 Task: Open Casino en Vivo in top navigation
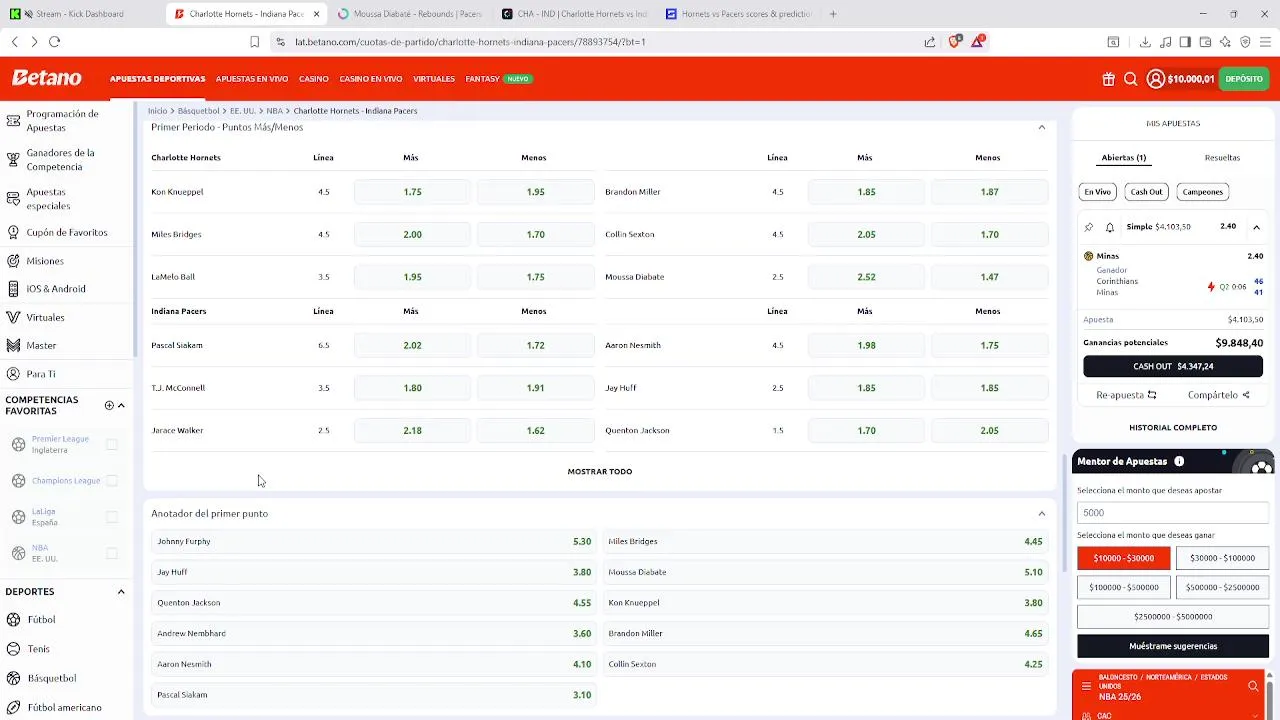click(x=371, y=79)
